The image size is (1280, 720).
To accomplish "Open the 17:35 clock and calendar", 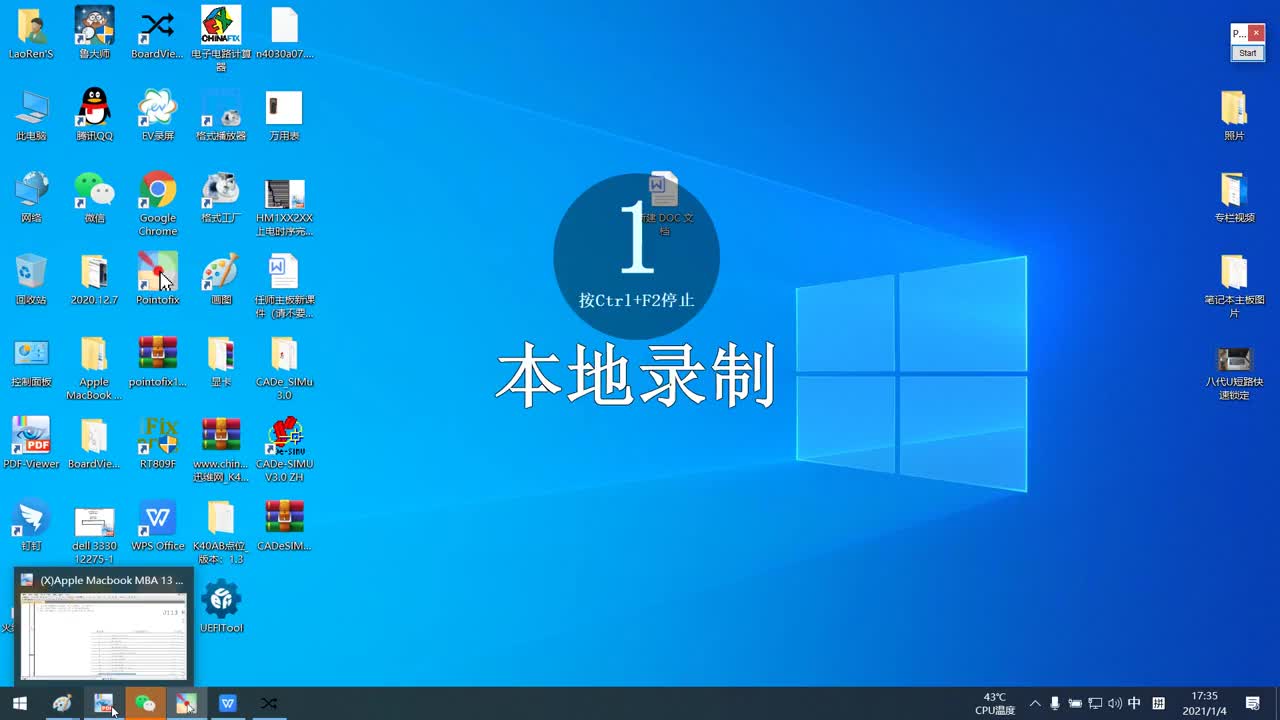I will coord(1204,704).
